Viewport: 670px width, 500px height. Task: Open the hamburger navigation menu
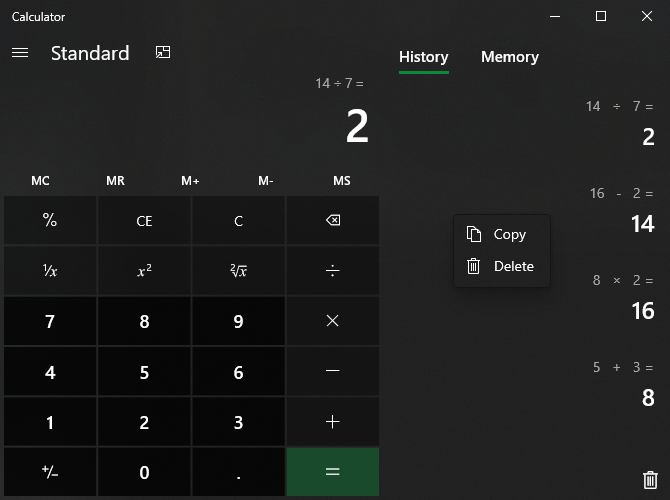[20, 53]
